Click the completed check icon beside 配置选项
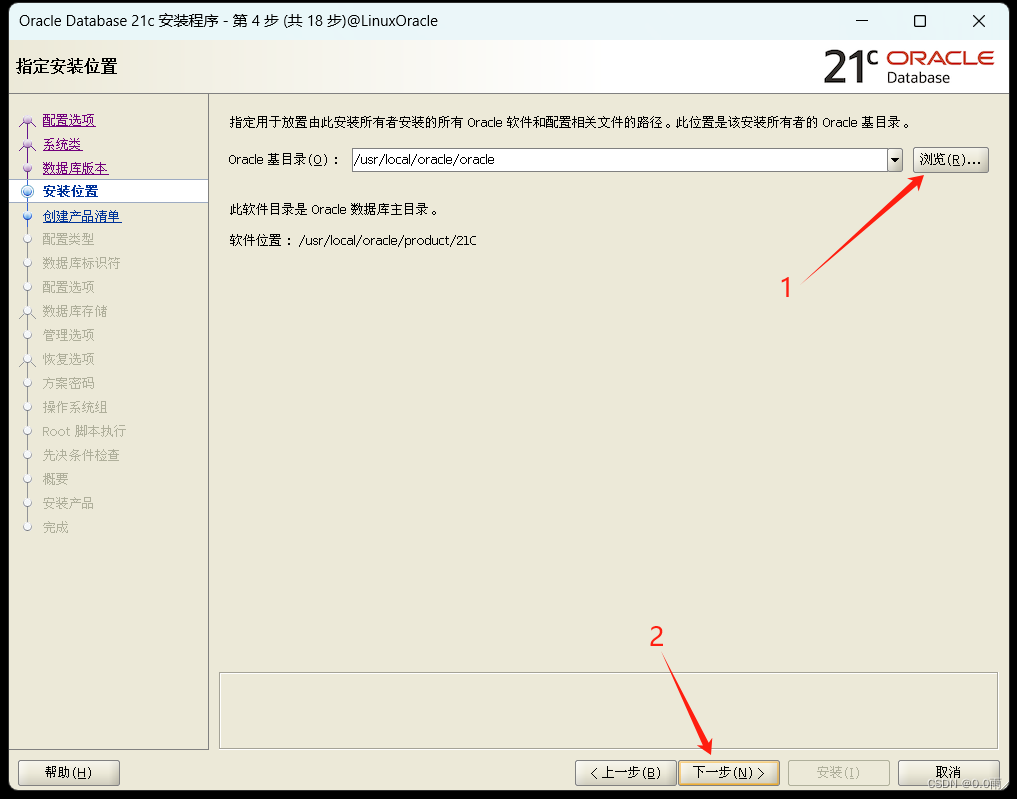 (26, 119)
